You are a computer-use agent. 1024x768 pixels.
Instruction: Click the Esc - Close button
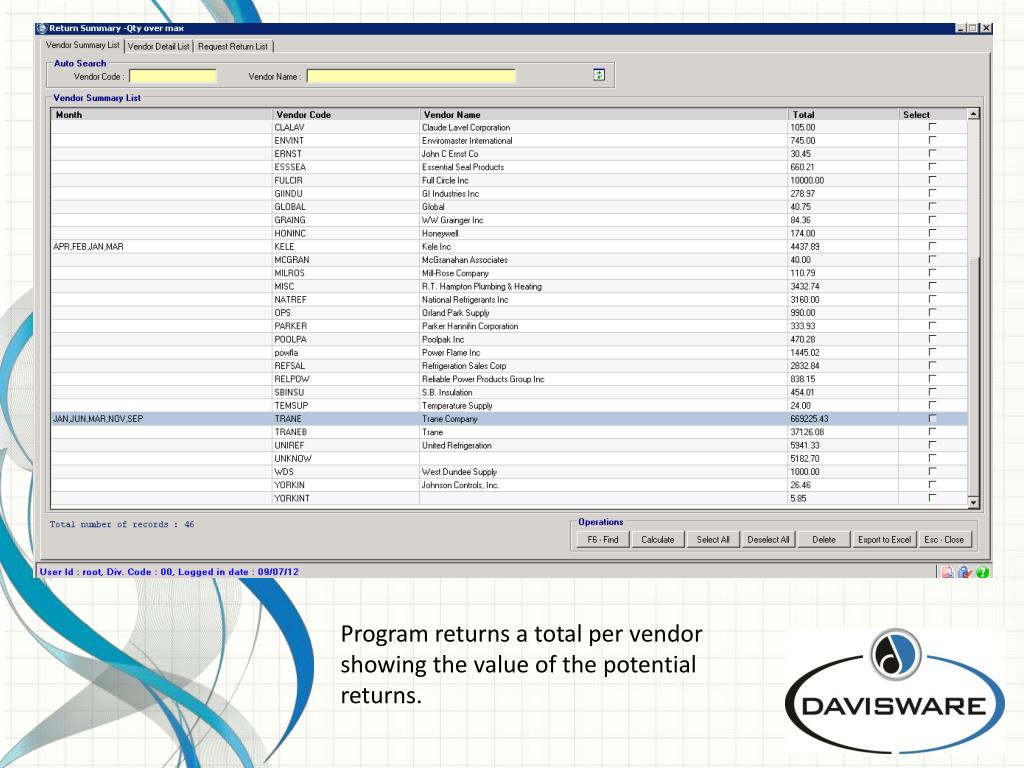[x=944, y=539]
